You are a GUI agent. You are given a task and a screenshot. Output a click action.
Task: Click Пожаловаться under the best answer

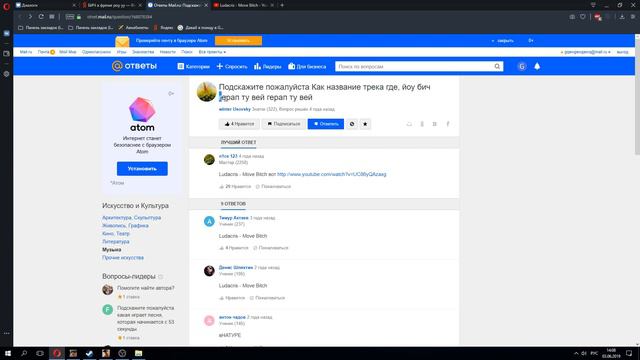tap(273, 187)
